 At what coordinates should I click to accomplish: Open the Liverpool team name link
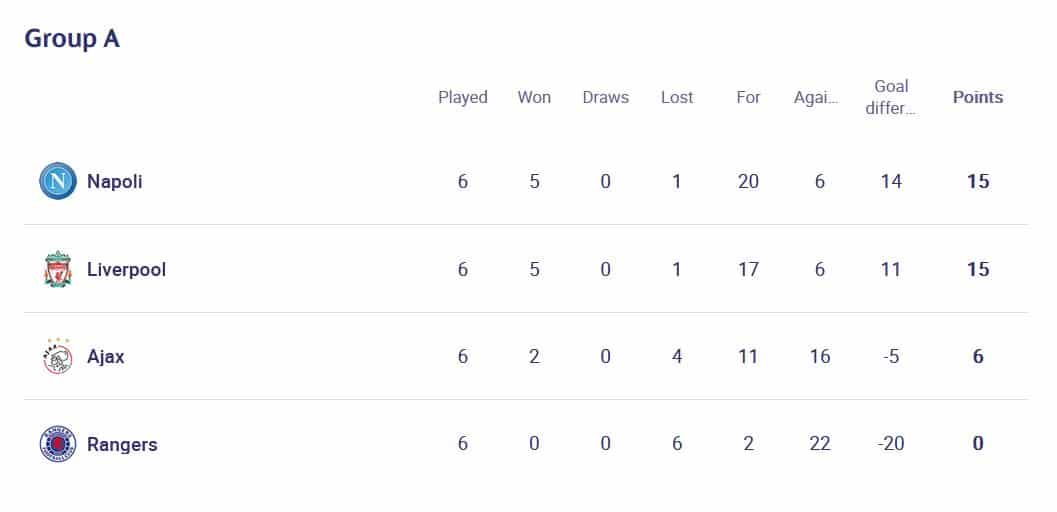127,269
